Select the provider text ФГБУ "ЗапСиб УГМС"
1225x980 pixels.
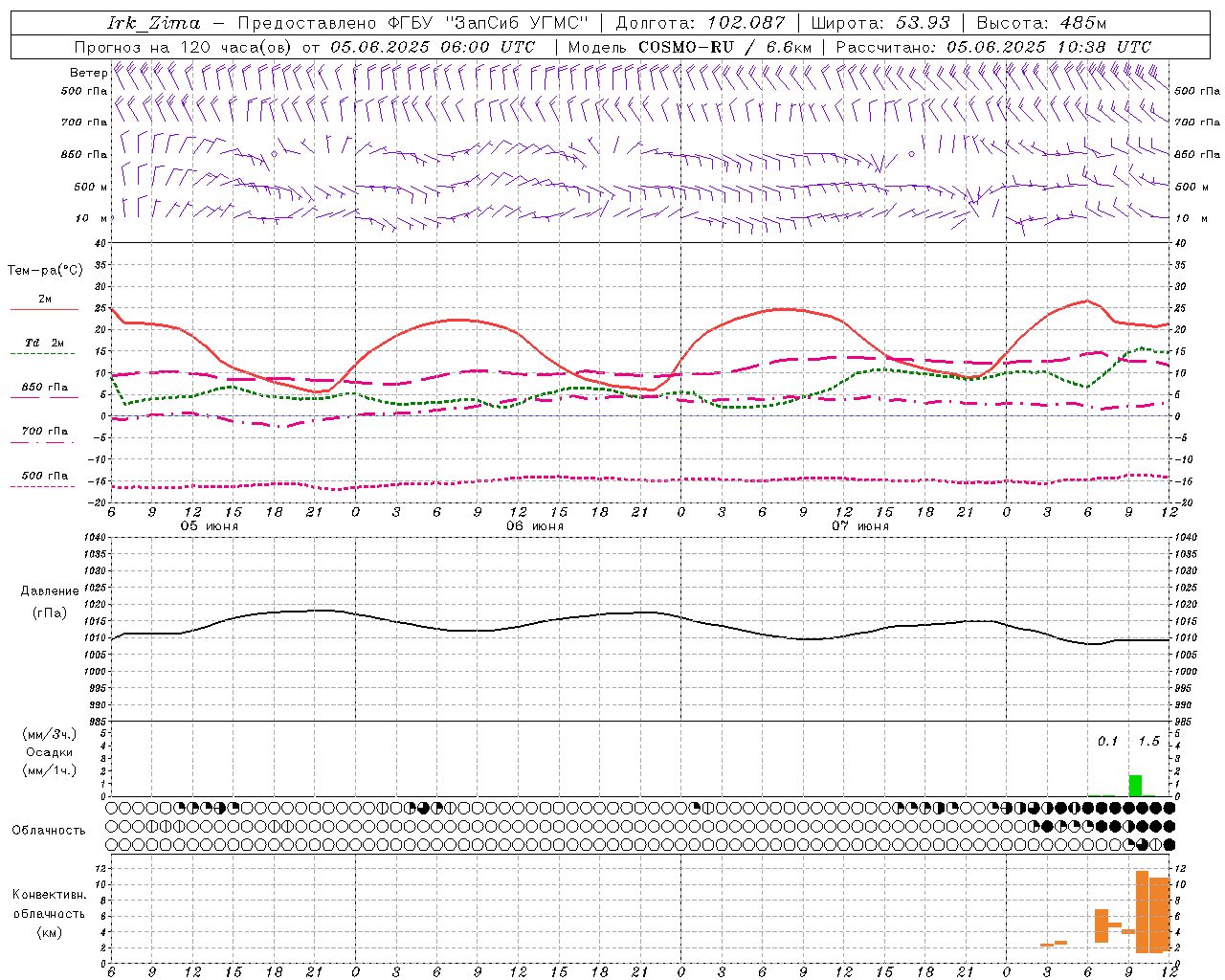tap(487, 23)
